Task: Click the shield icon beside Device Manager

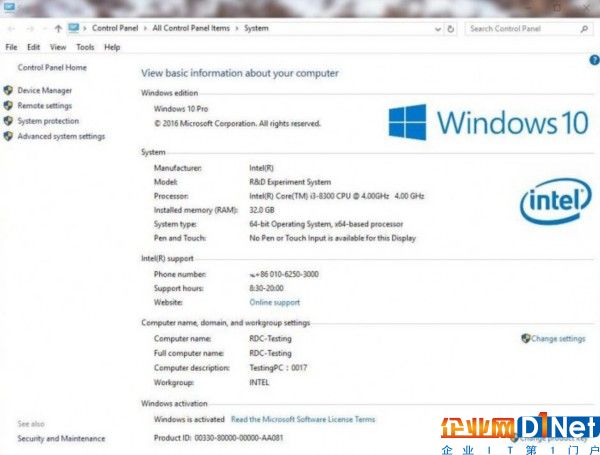Action: point(8,90)
